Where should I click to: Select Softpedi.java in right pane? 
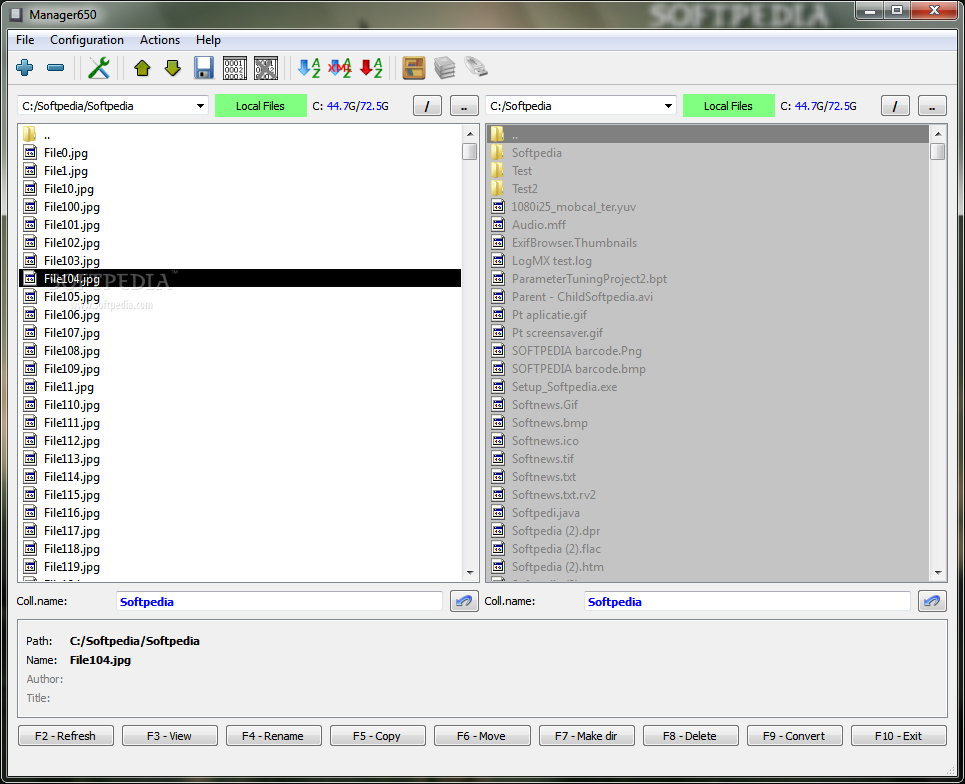pyautogui.click(x=708, y=513)
